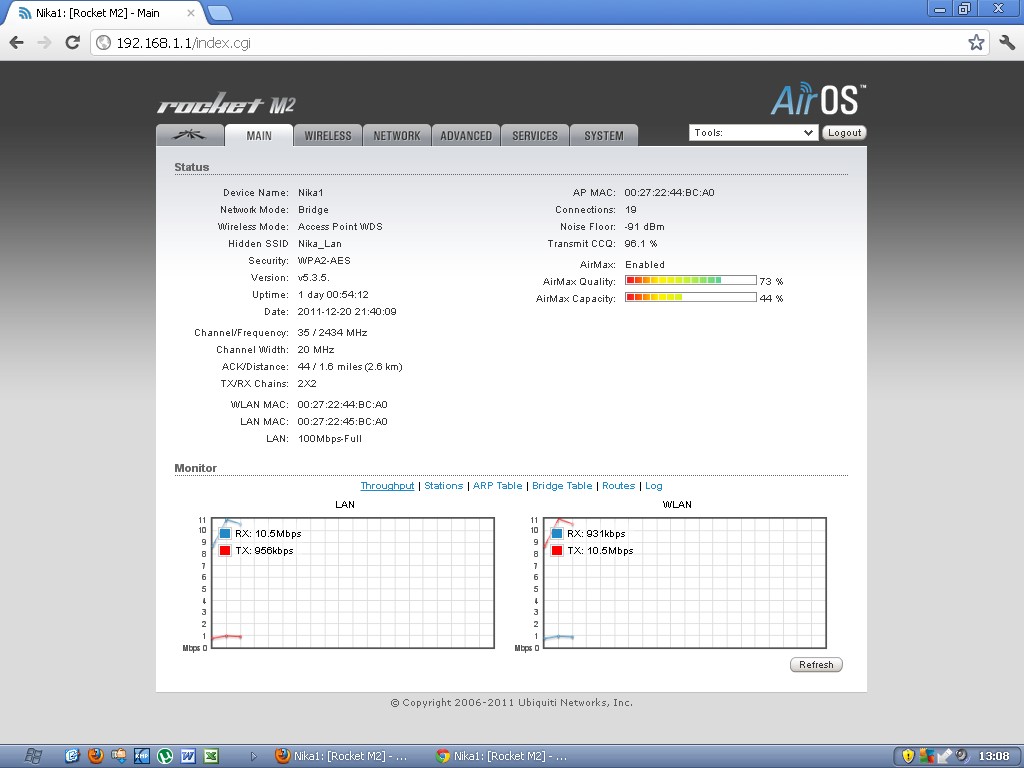Close the Nika1 Rocket M2 browser tab
Image resolution: width=1024 pixels, height=768 pixels.
coord(191,13)
